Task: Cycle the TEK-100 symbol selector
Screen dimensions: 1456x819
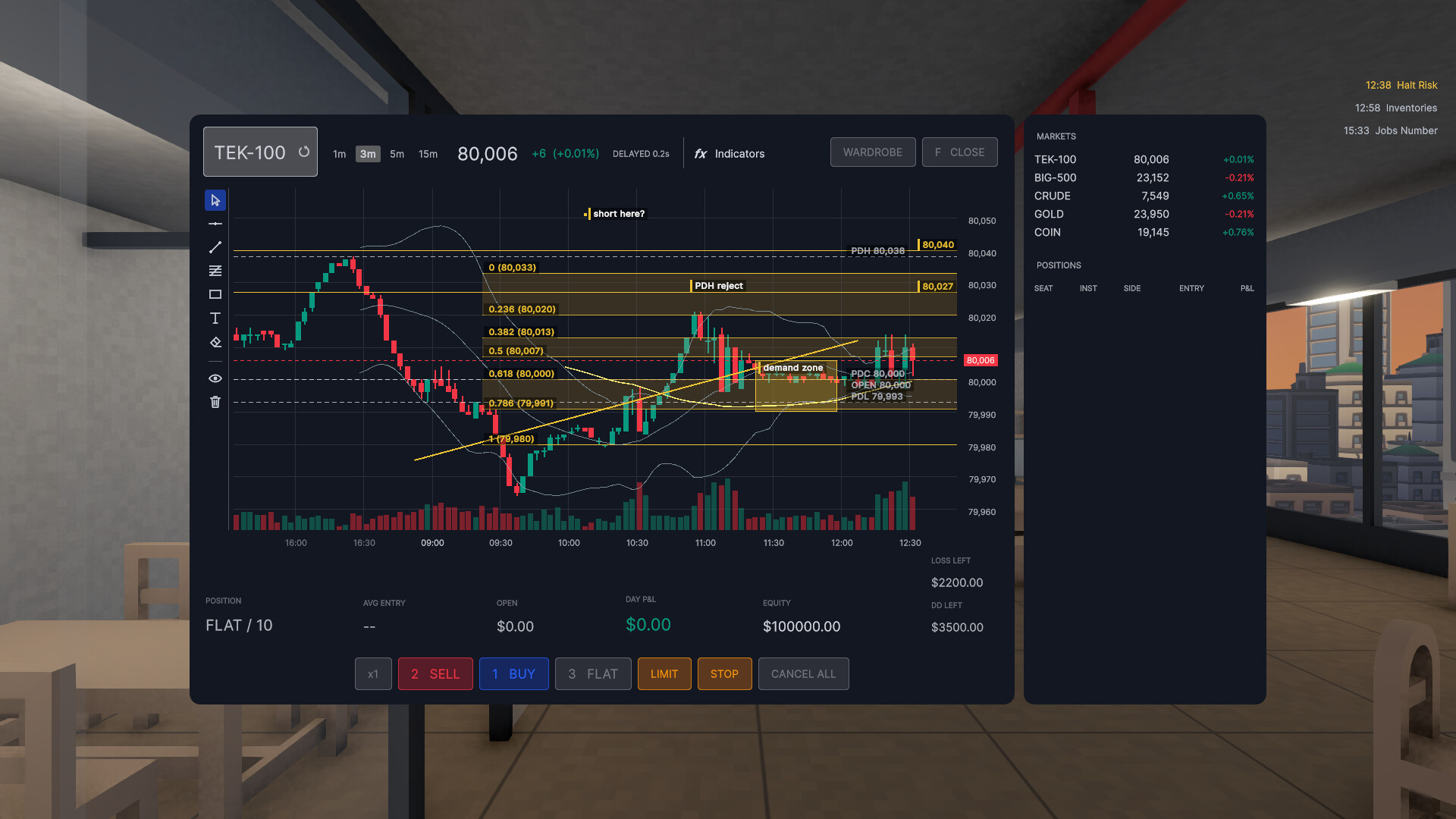Action: [x=260, y=152]
